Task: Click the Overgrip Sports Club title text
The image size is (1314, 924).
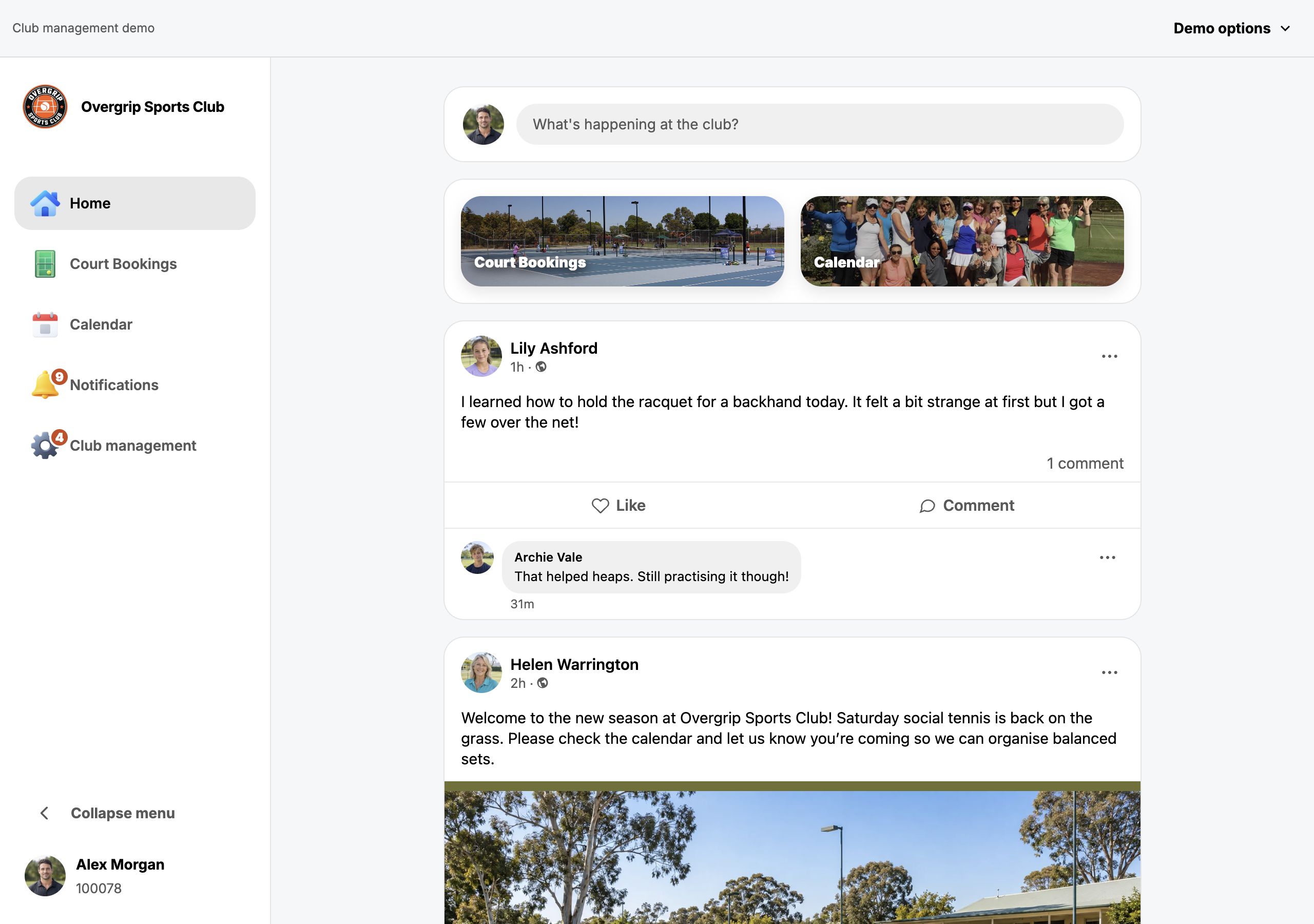Action: (152, 107)
